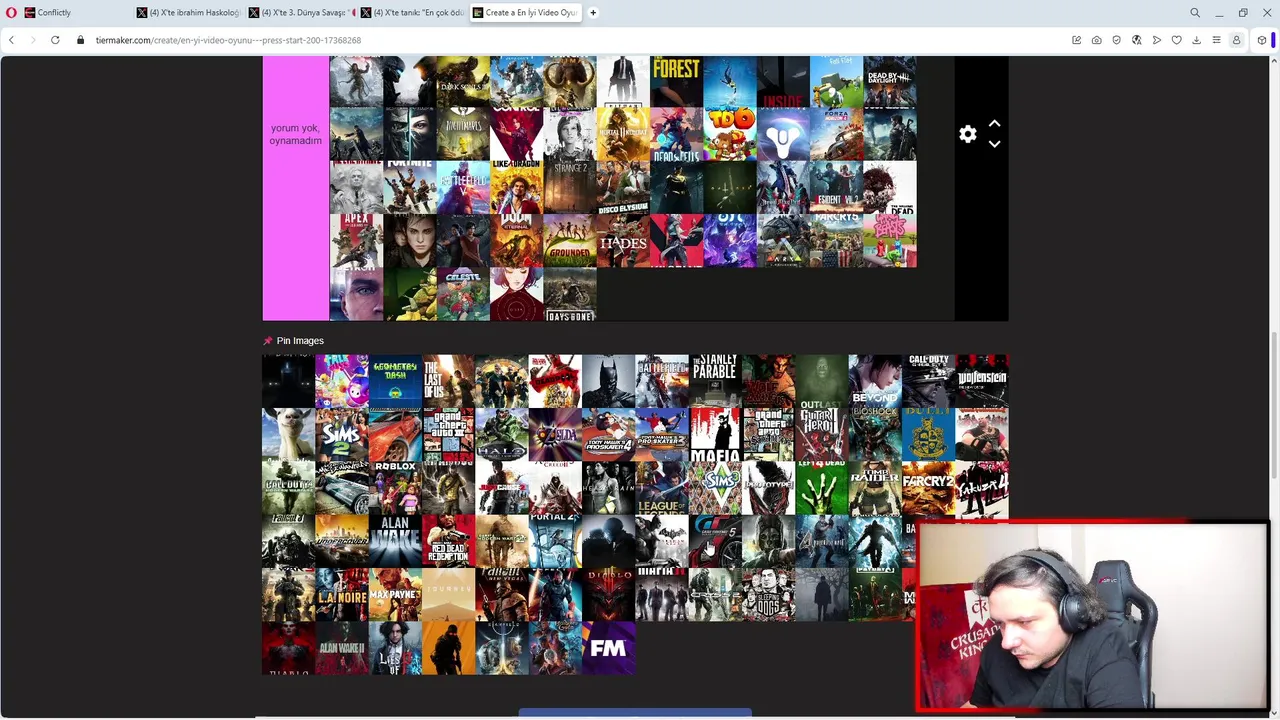Select the Alan Wake II thumbnail
Screen dimensions: 1280x720
point(342,648)
